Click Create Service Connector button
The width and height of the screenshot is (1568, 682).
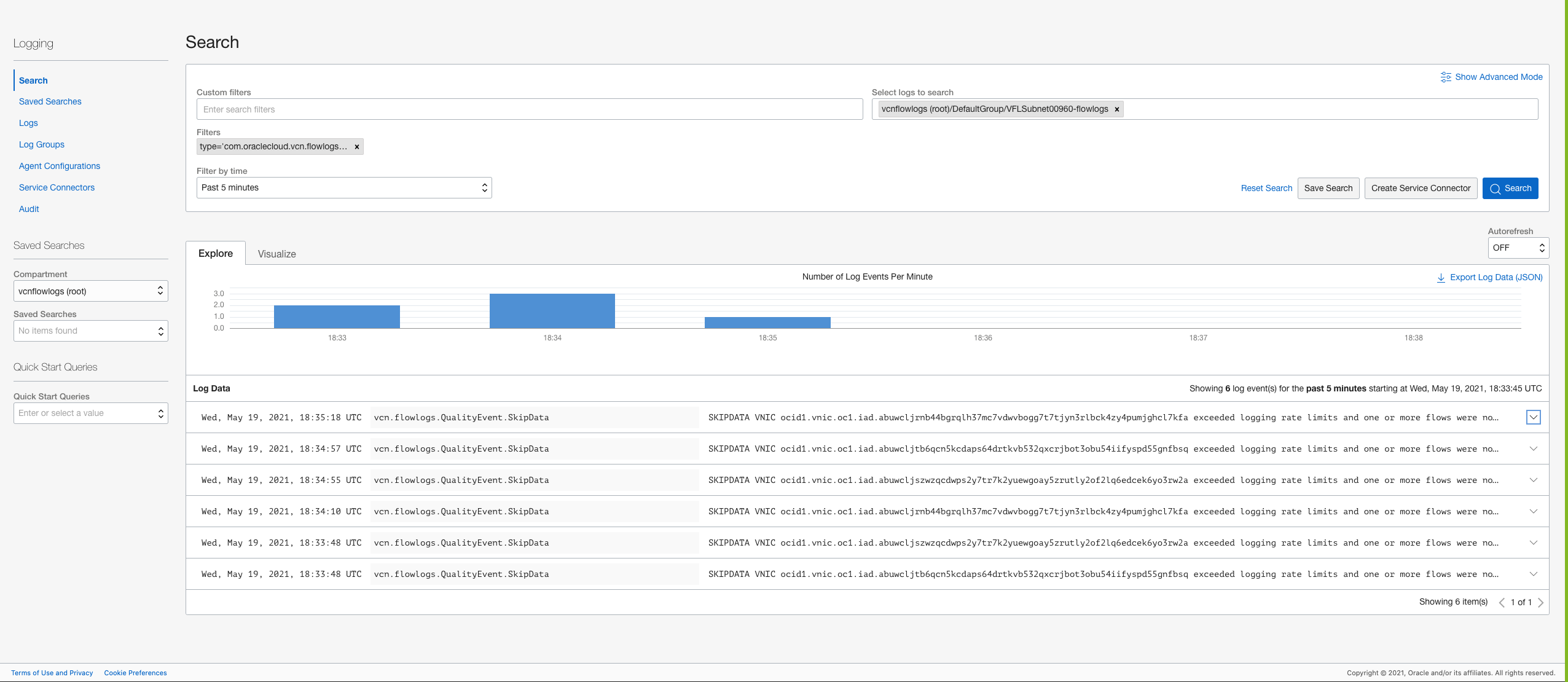1421,189
